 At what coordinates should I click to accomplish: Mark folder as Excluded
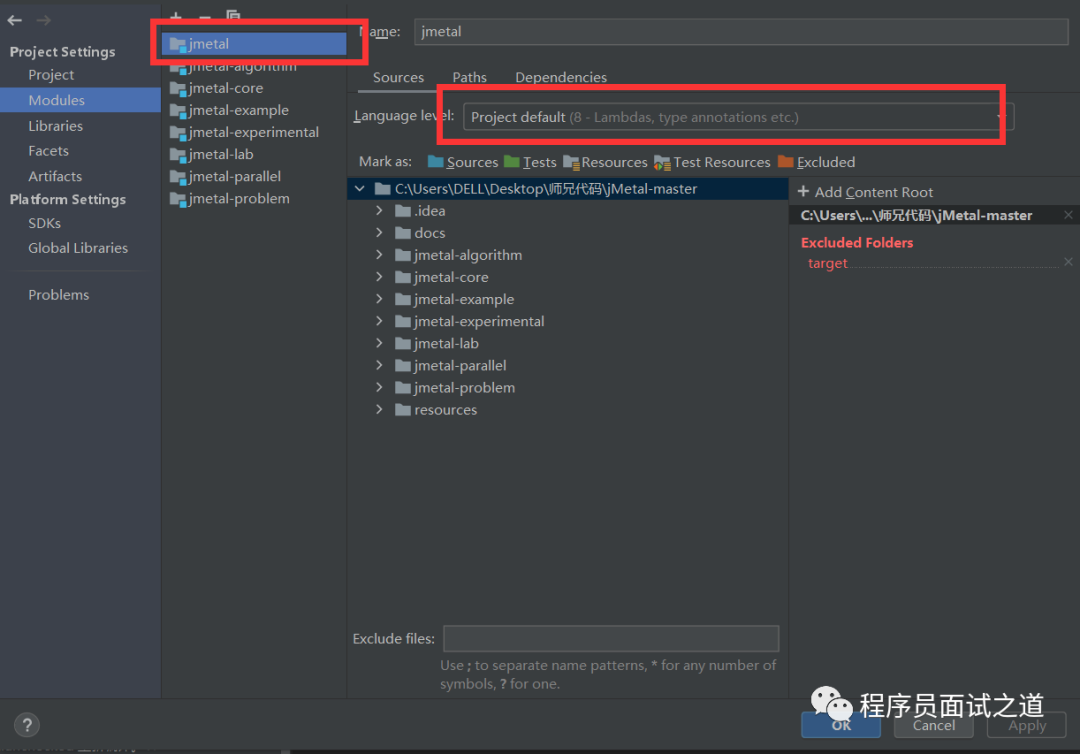click(x=816, y=162)
